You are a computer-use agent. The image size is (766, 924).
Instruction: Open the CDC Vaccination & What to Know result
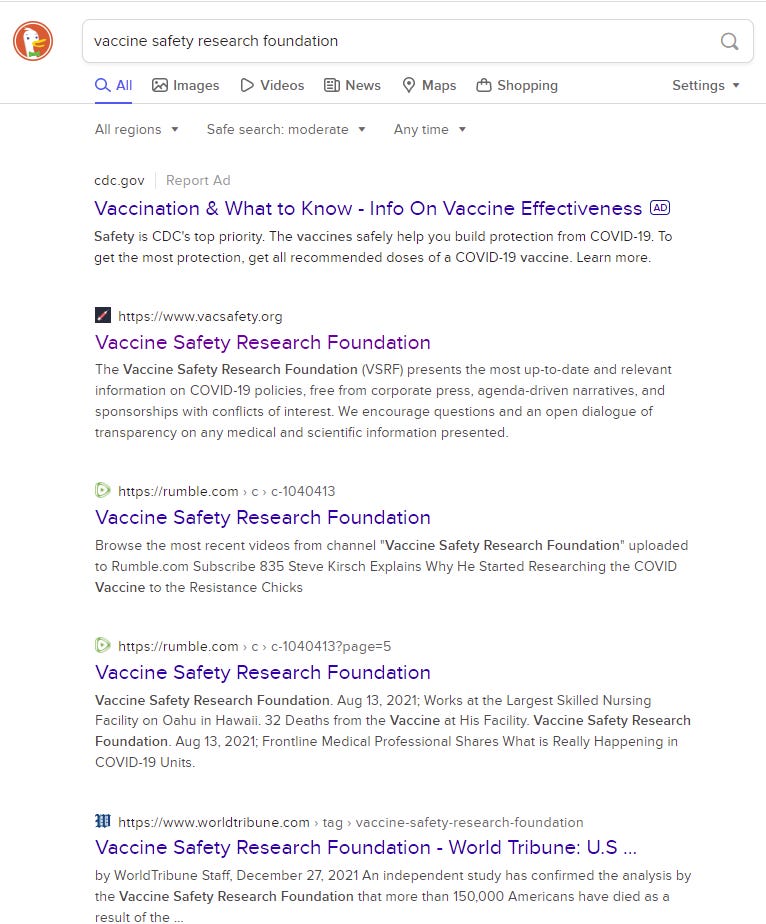[368, 208]
